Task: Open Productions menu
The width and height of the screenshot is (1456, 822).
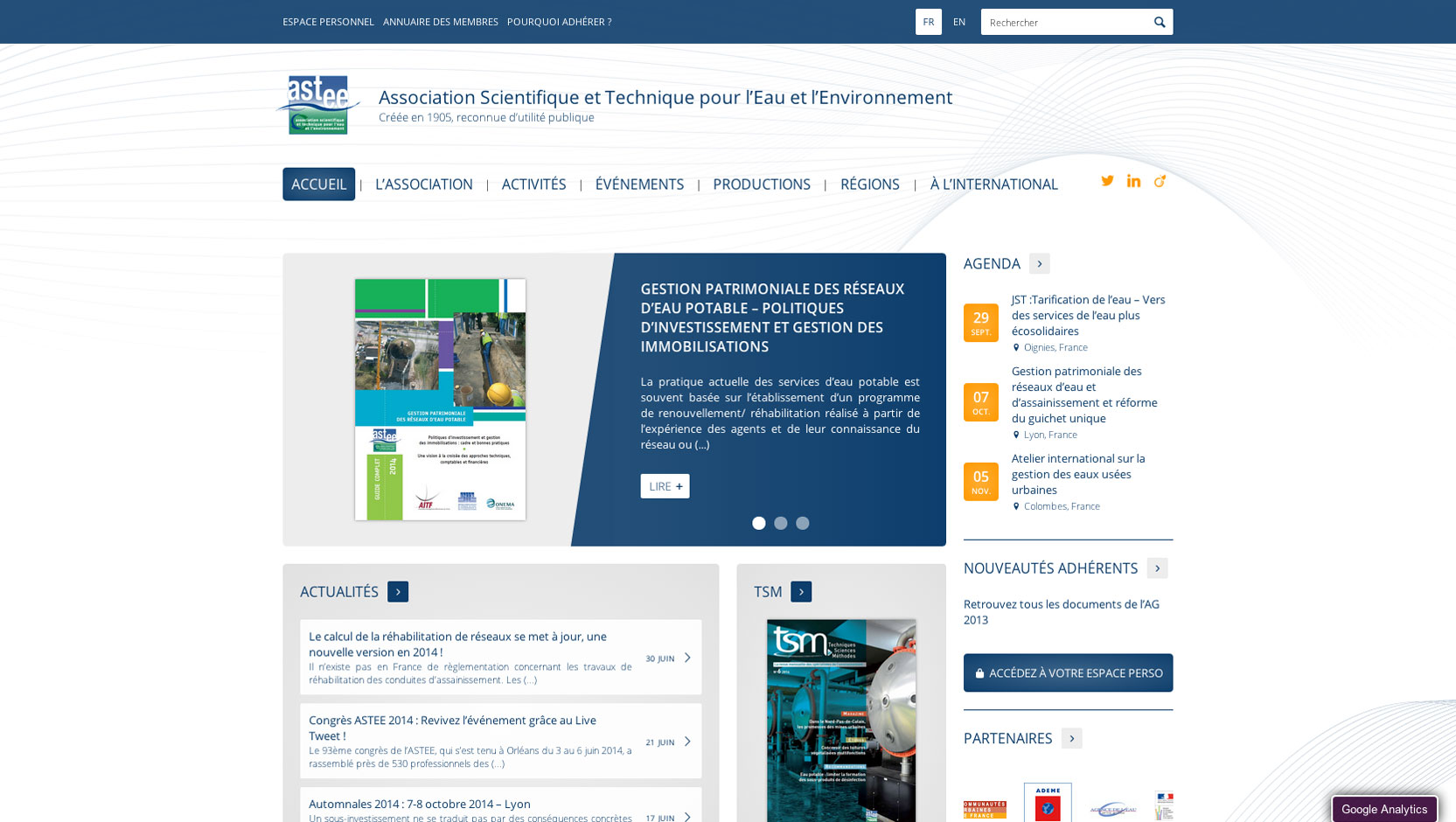Action: [x=762, y=185]
